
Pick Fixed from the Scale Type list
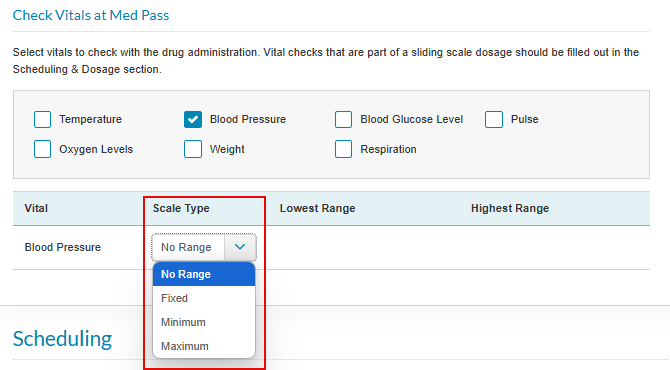click(x=204, y=298)
